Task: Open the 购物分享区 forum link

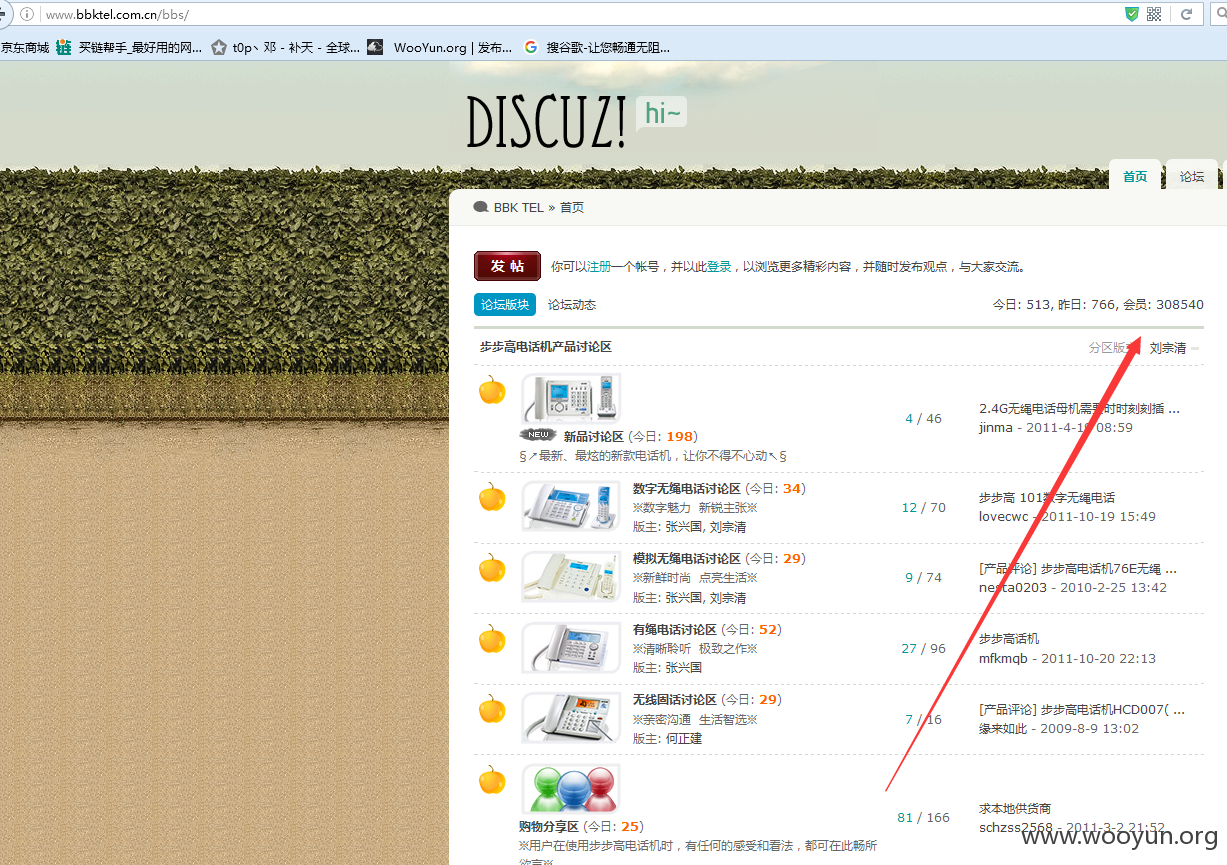Action: coord(549,827)
